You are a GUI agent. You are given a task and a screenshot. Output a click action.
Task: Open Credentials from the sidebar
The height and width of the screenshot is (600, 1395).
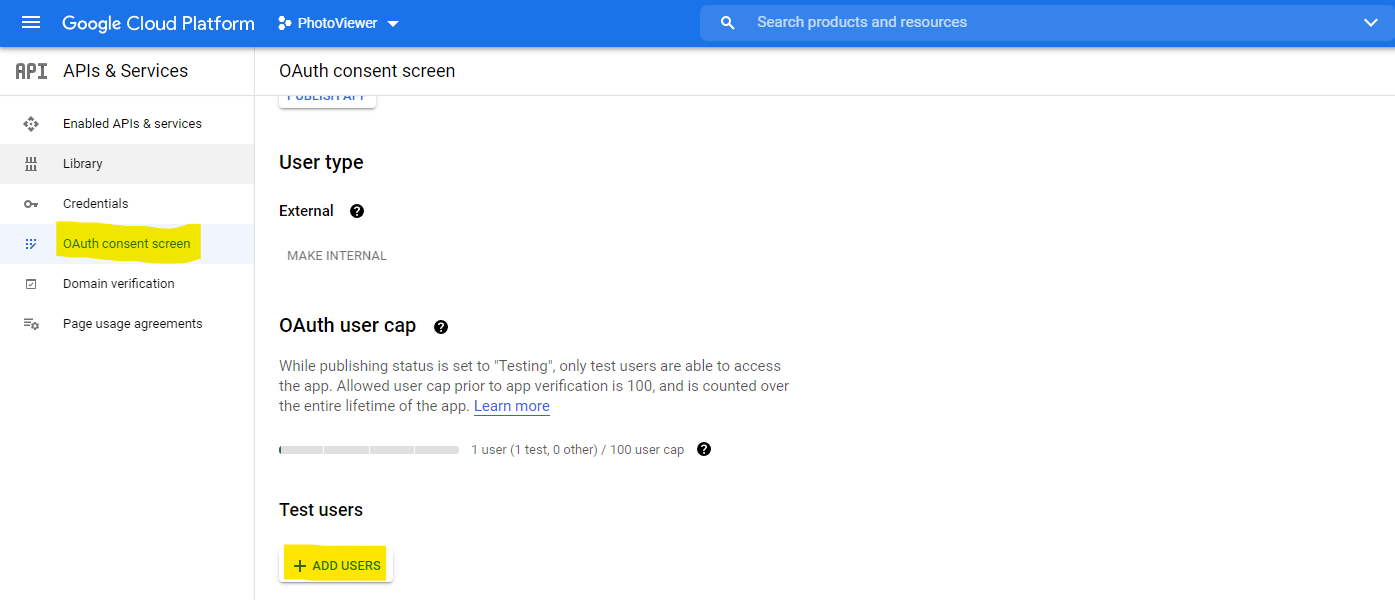[x=96, y=203]
